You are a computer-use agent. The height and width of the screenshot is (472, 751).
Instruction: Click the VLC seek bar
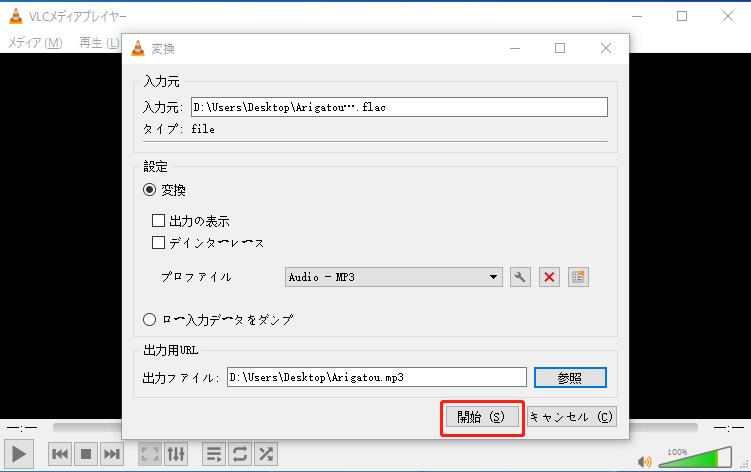(376, 427)
